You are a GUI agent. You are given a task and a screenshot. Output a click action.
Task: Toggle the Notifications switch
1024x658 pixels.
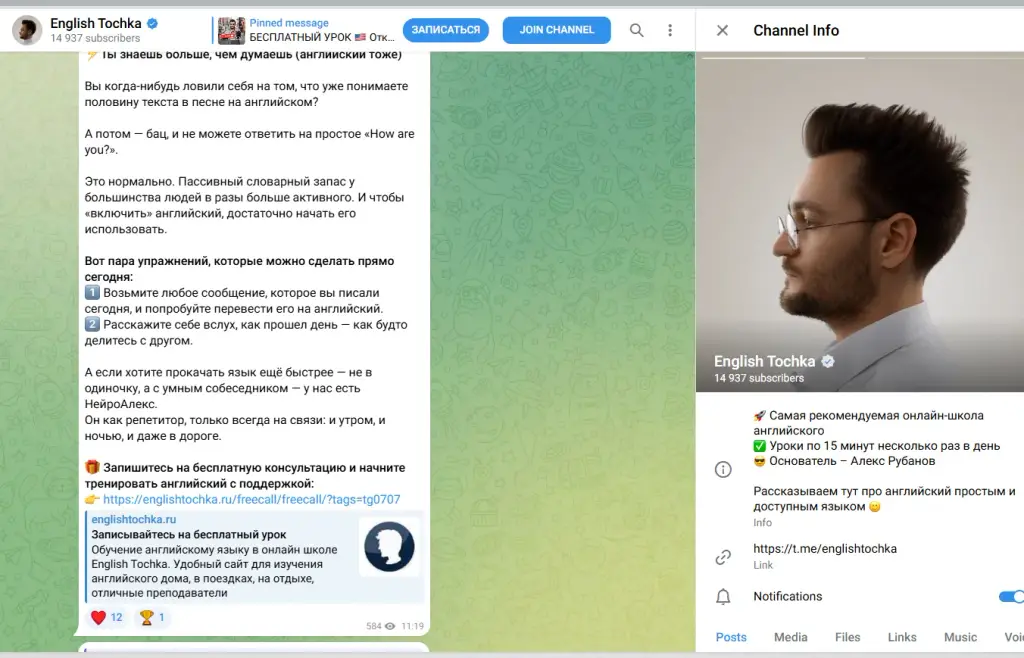(1011, 597)
